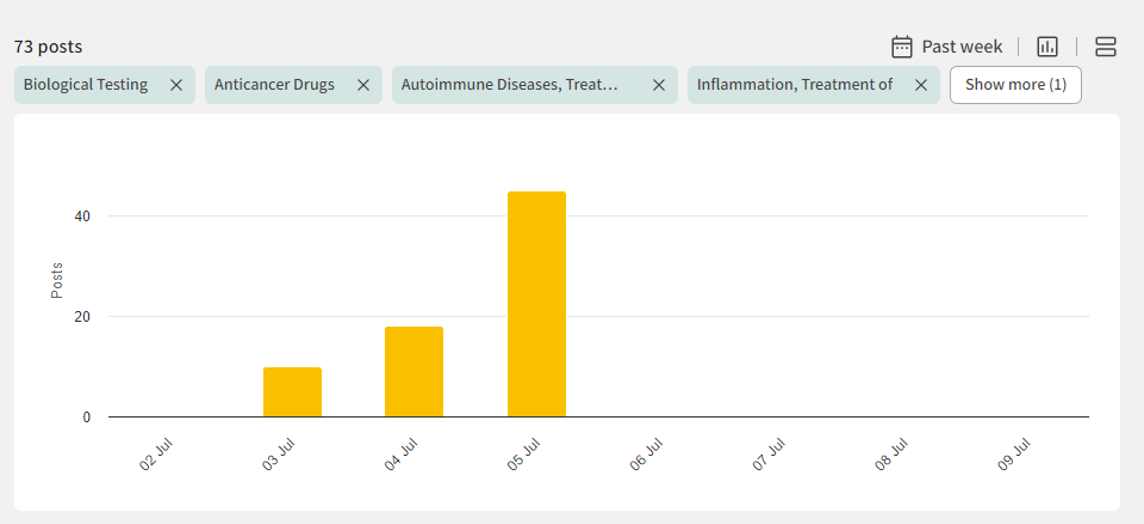1144x524 pixels.
Task: Click the 09 Jul axis label
Action: click(1015, 455)
